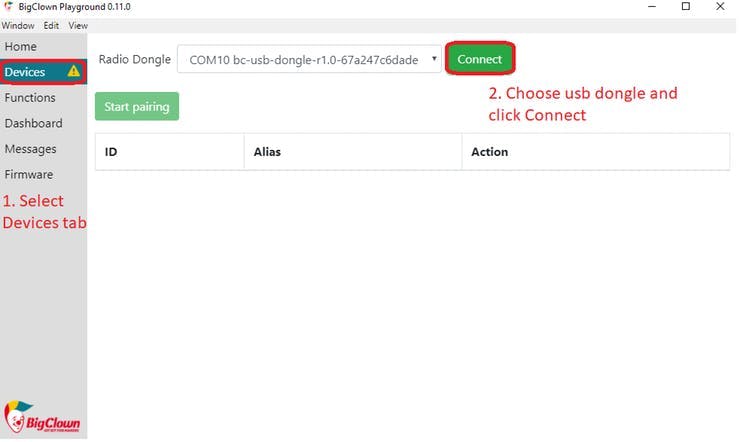This screenshot has height=442, width=740.
Task: Open the Radio Dongle COM port dropdown
Action: pos(310,60)
